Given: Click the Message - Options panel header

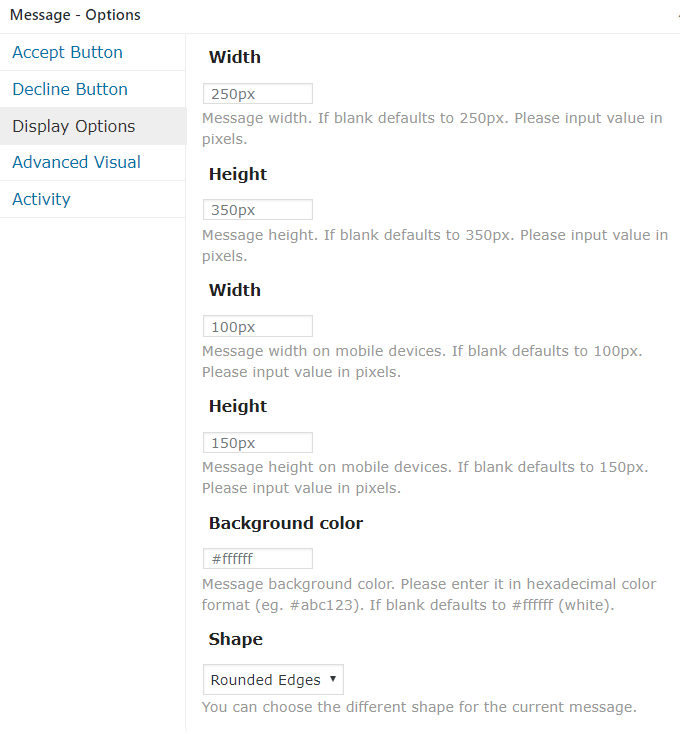Looking at the screenshot, I should (x=75, y=15).
